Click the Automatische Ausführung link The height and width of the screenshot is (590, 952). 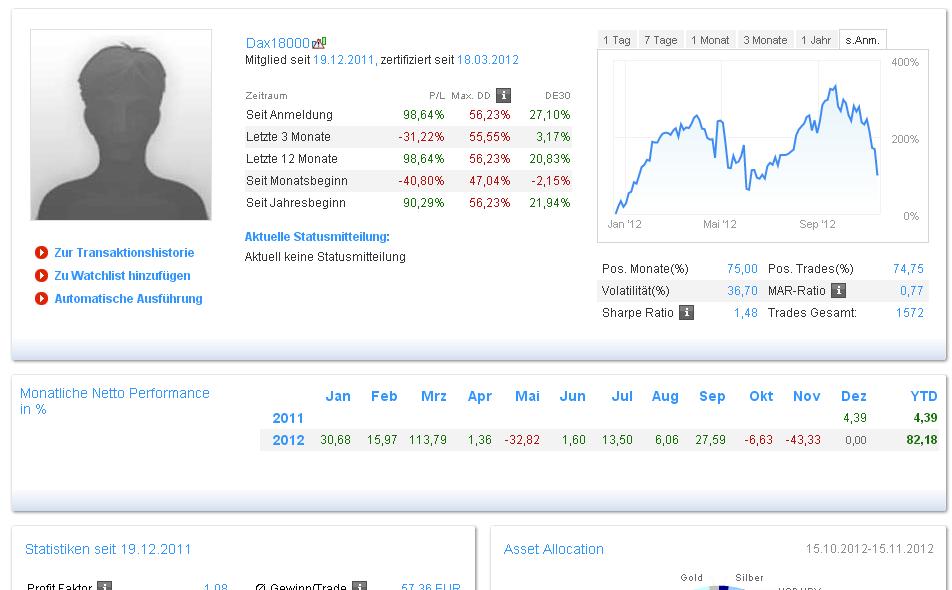point(128,299)
